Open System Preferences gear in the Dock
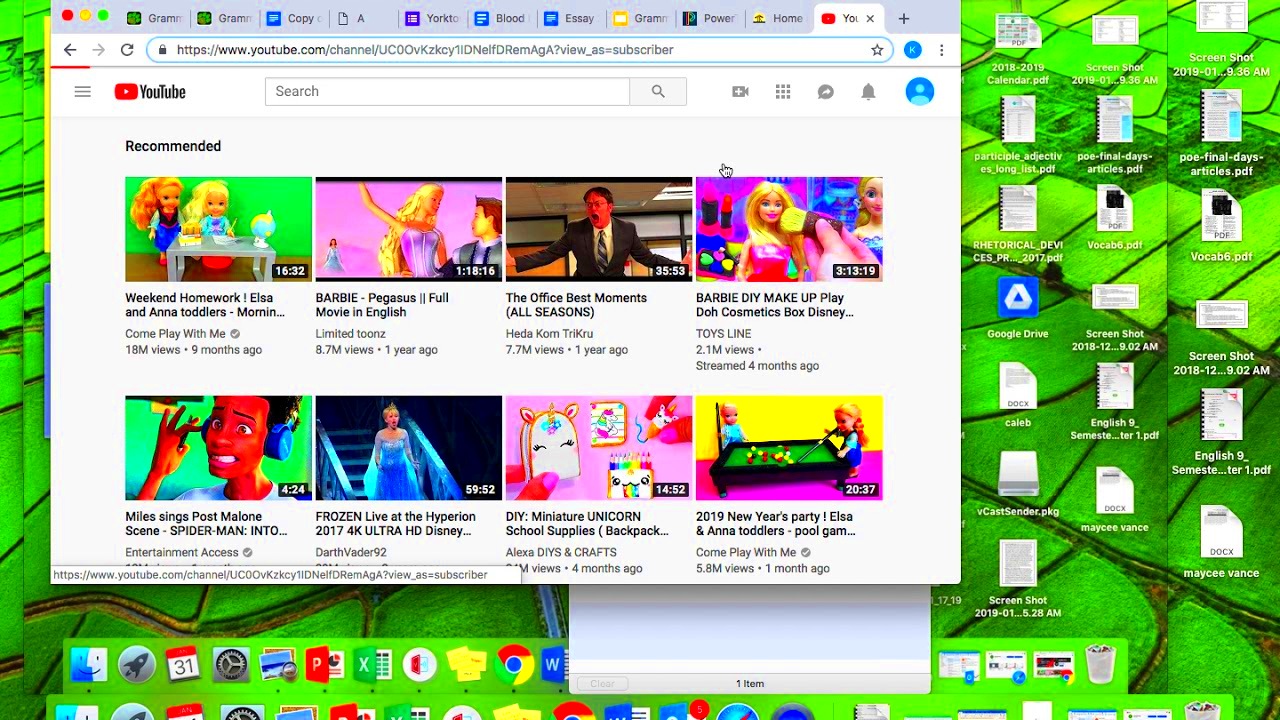The image size is (1280, 720). (x=230, y=665)
